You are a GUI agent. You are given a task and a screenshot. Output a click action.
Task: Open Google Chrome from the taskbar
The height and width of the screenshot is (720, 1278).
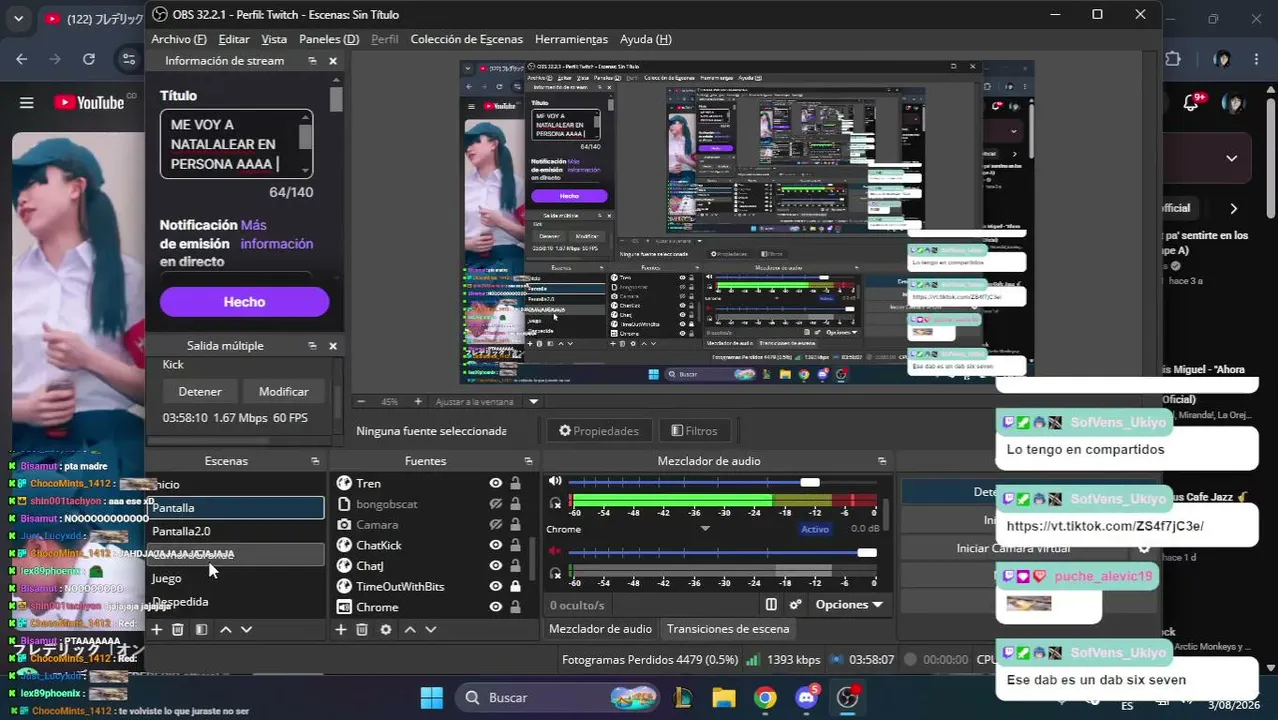(x=765, y=697)
